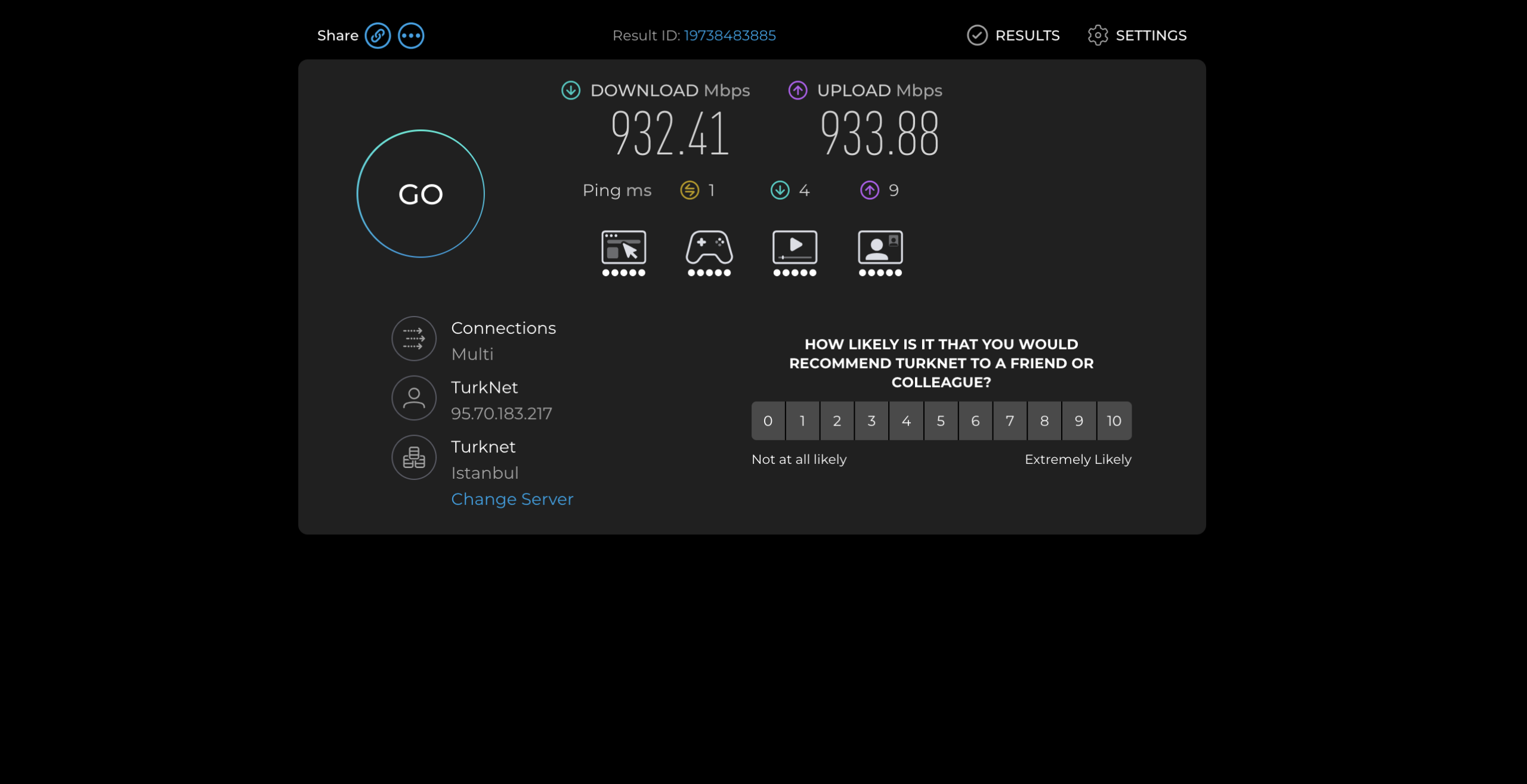Click the Ping ms label
Image resolution: width=1527 pixels, height=784 pixels.
tap(617, 190)
